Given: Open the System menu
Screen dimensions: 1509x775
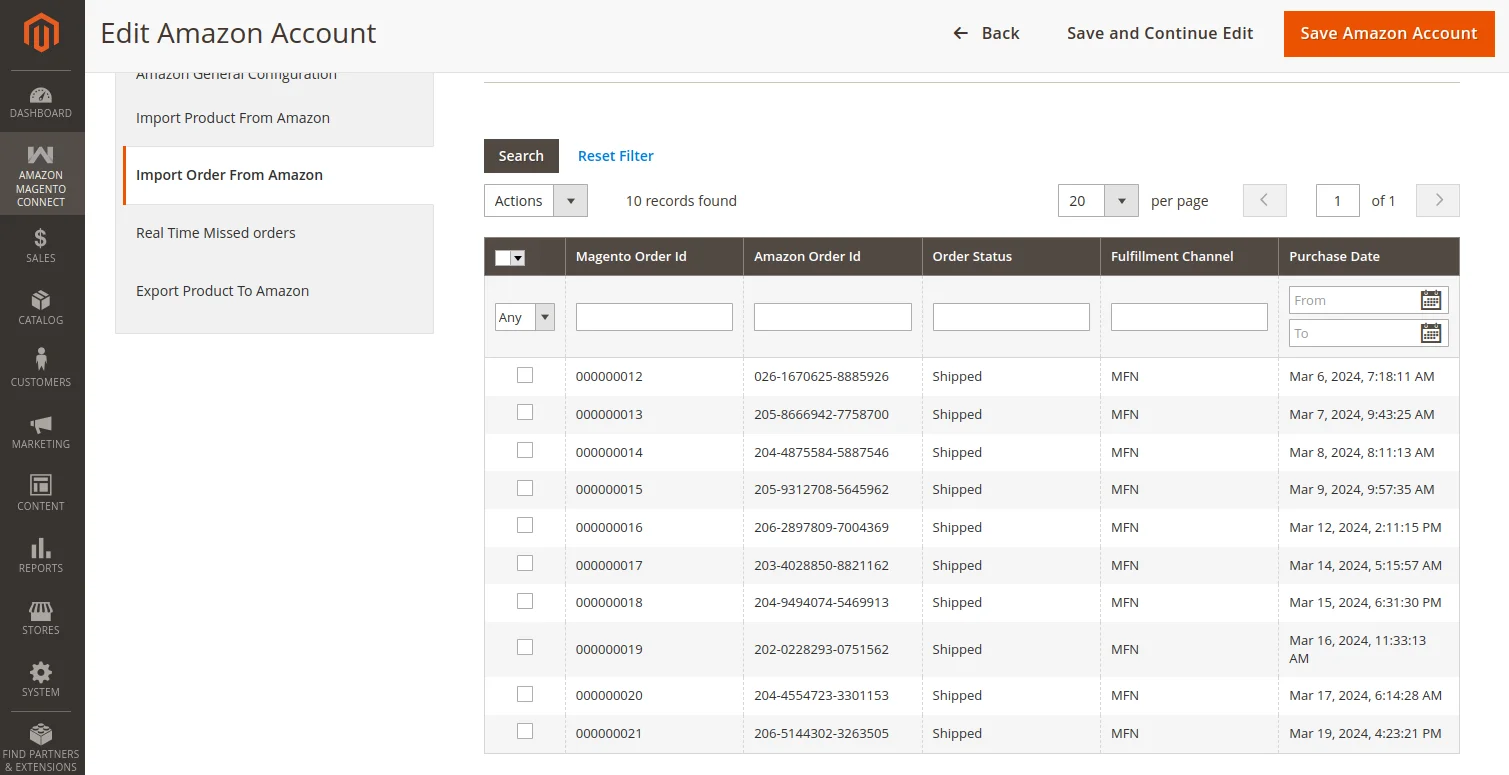Looking at the screenshot, I should [x=41, y=679].
